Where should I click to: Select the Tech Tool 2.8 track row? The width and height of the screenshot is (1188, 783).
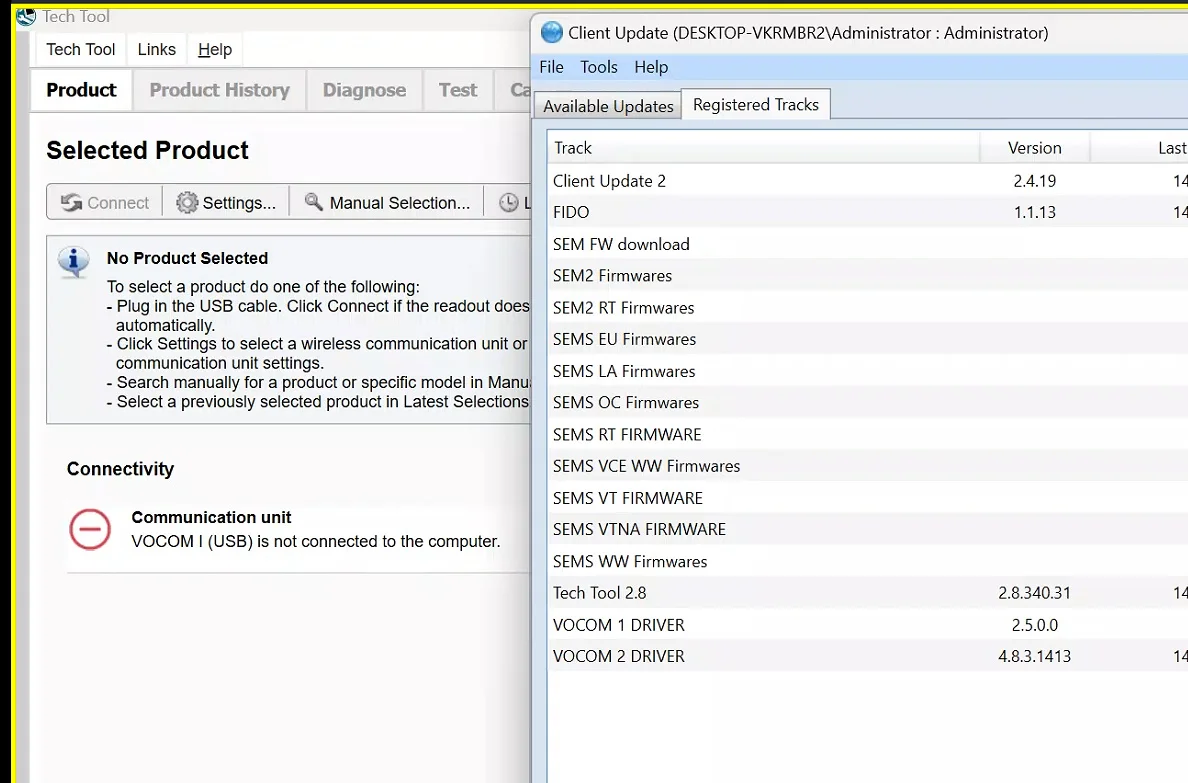(868, 593)
